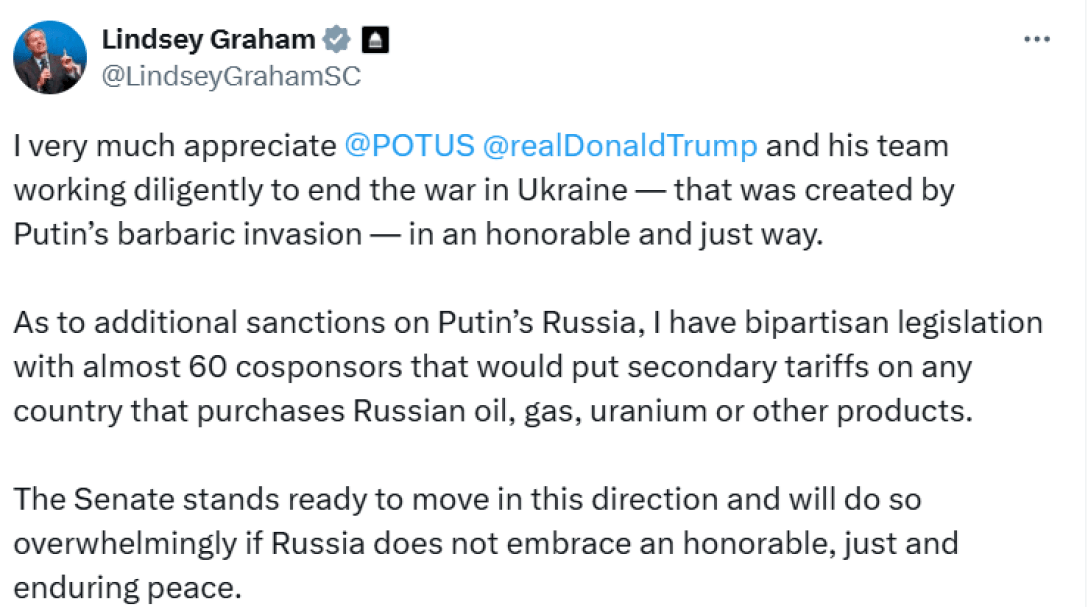This screenshot has width=1088, height=607.
Task: Open the @LindseyGrahamSC handle link
Action: coord(231,76)
